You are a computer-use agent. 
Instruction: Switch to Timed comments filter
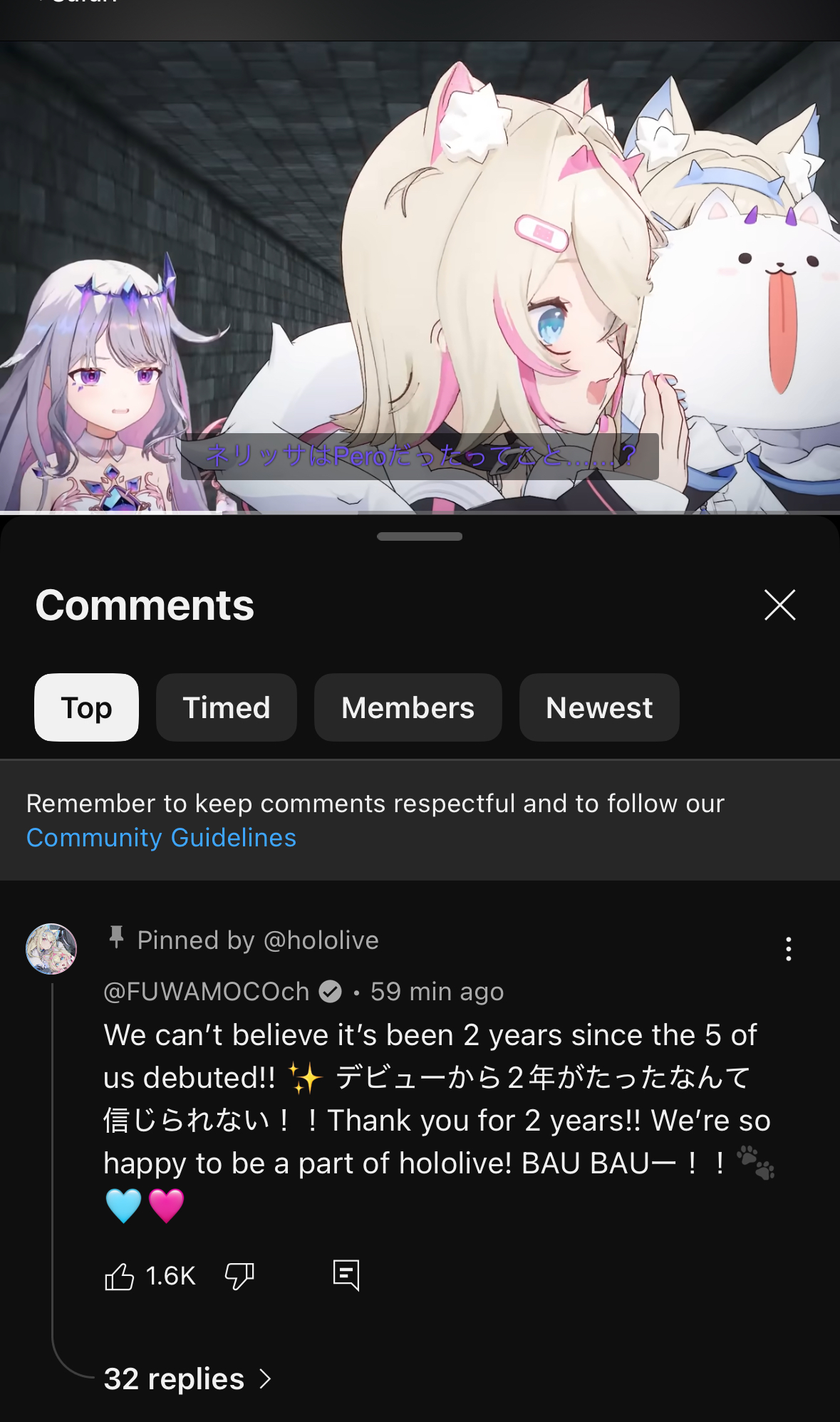pyautogui.click(x=227, y=707)
